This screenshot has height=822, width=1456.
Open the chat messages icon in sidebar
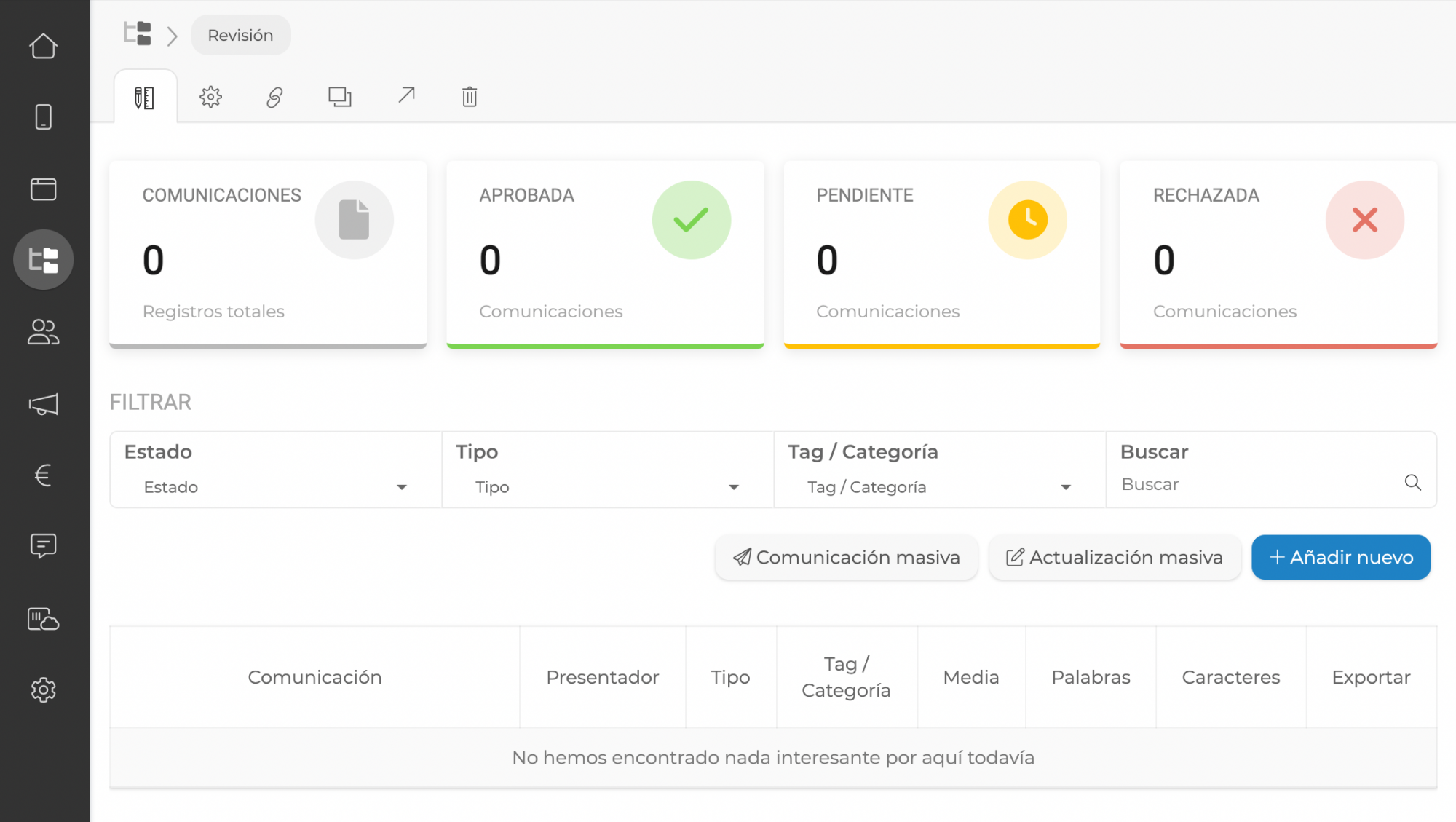click(x=43, y=546)
